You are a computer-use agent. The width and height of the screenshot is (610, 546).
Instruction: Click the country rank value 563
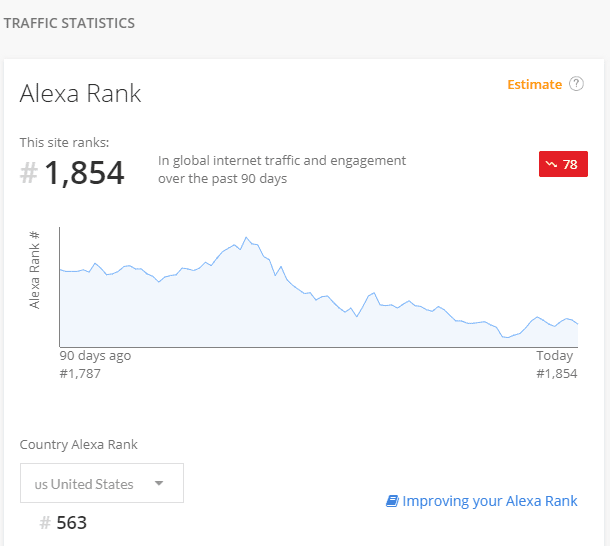71,522
